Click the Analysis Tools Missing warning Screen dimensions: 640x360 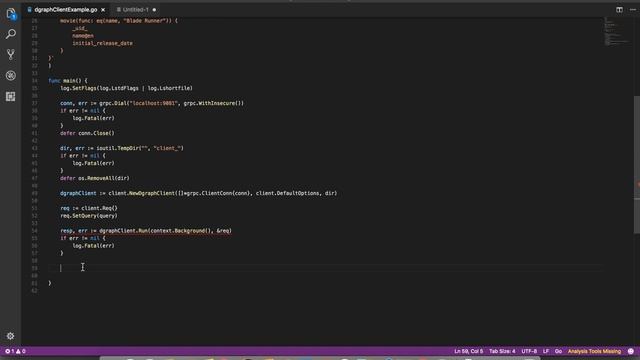coord(594,351)
